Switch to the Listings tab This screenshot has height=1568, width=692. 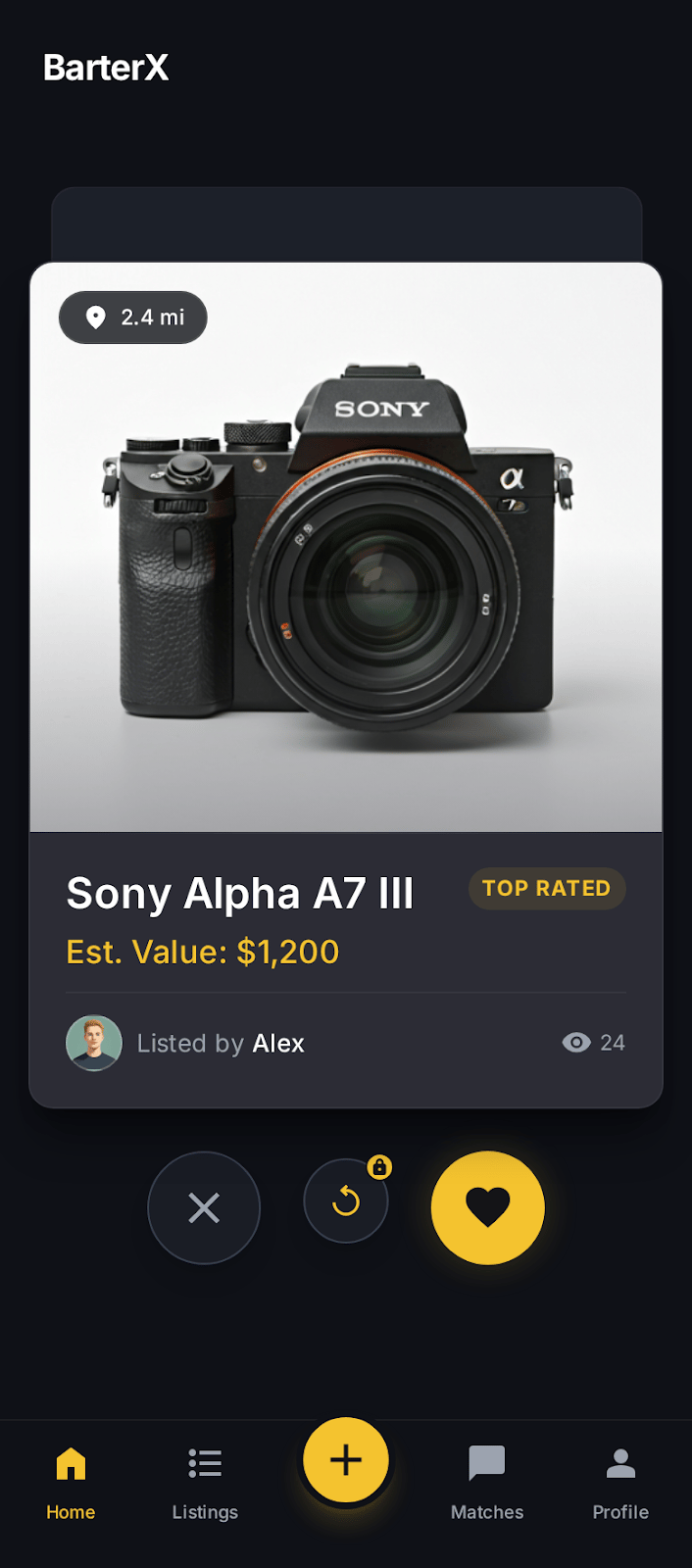coord(205,1484)
